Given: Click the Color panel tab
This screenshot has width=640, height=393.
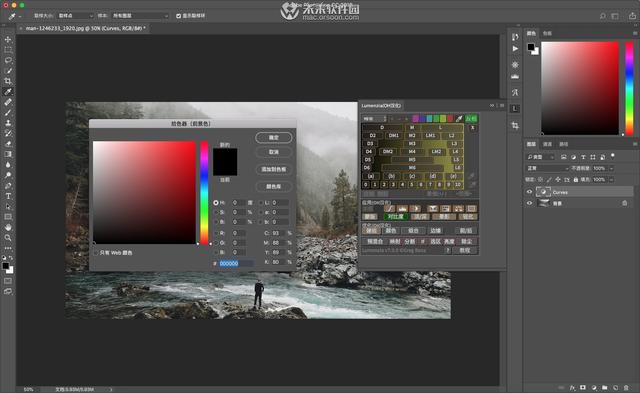Looking at the screenshot, I should pos(531,33).
